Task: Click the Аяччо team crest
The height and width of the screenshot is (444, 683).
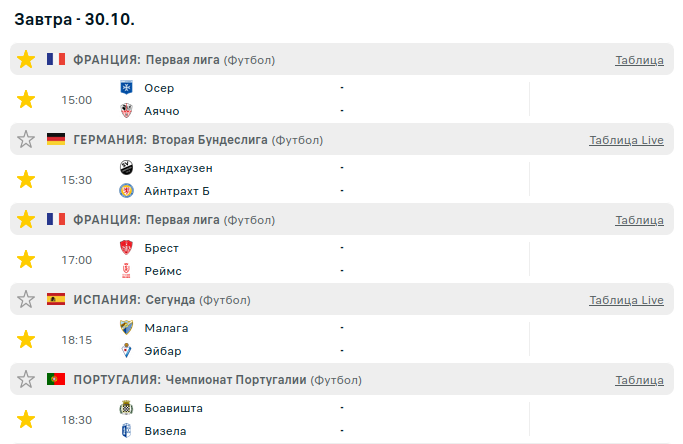Action: point(127,111)
